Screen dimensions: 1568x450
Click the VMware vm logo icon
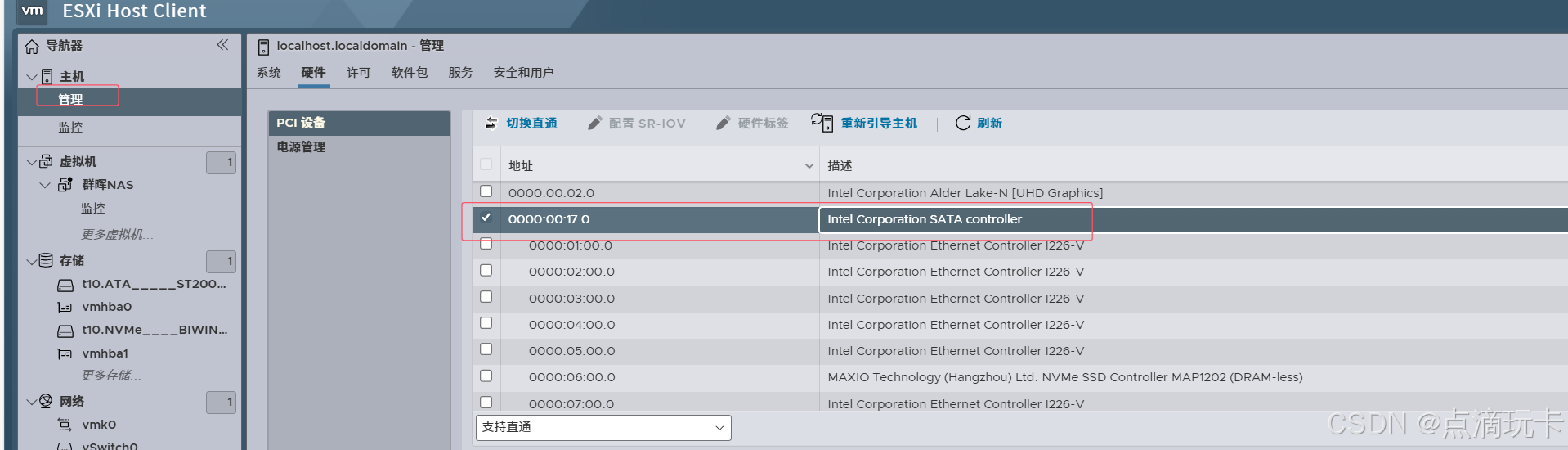33,11
